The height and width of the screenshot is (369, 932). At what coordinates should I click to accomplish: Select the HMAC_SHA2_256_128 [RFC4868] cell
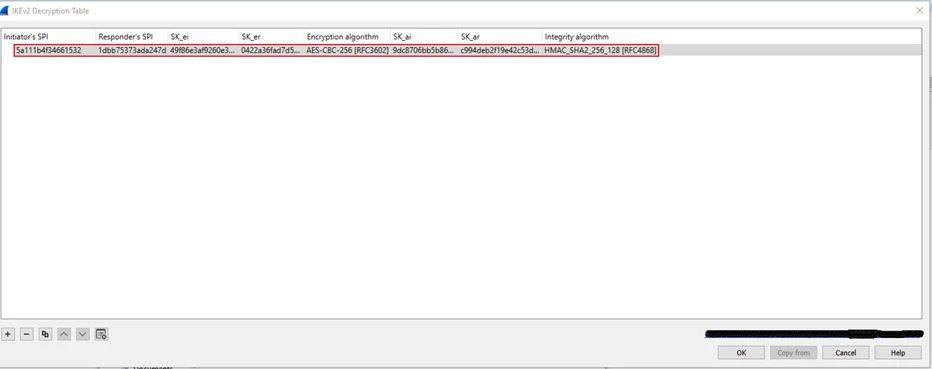(600, 51)
